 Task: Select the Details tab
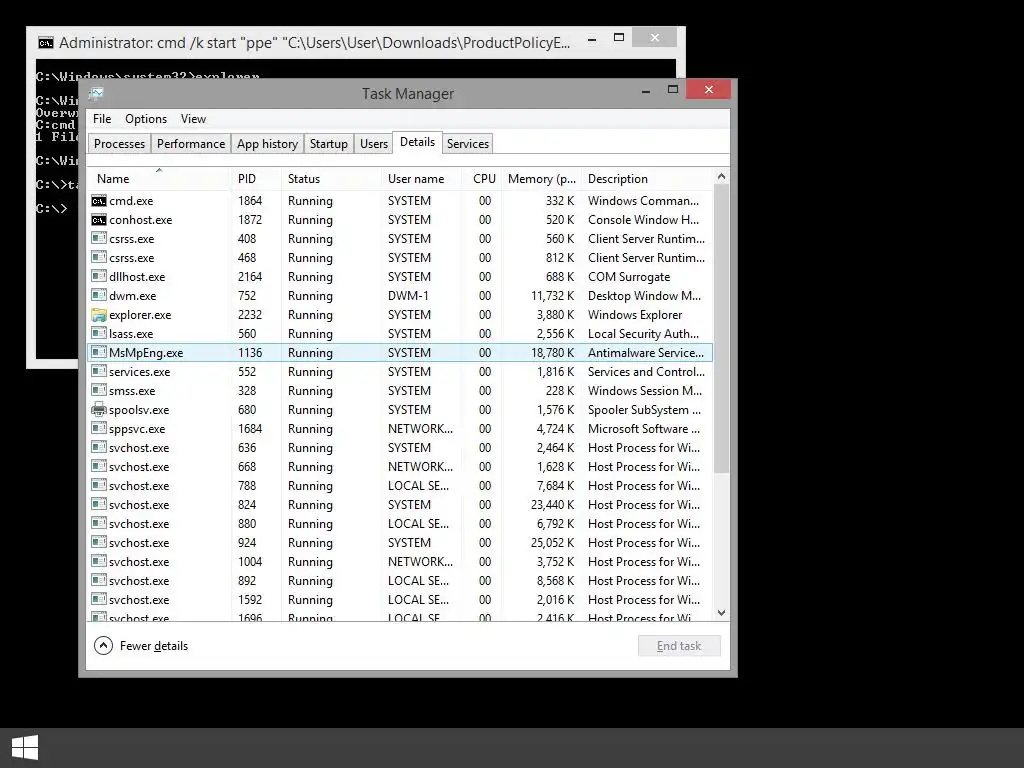point(417,142)
